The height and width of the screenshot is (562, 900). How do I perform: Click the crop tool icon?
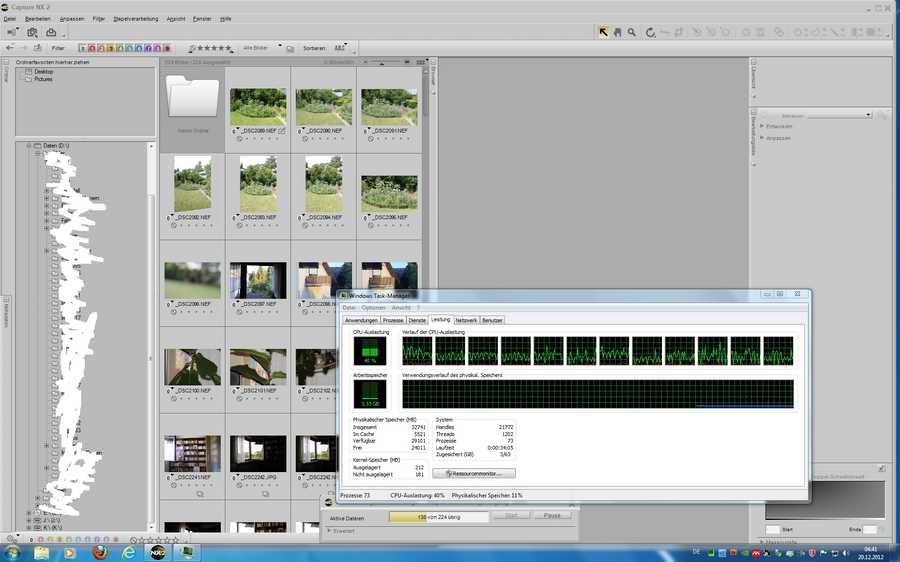[678, 32]
